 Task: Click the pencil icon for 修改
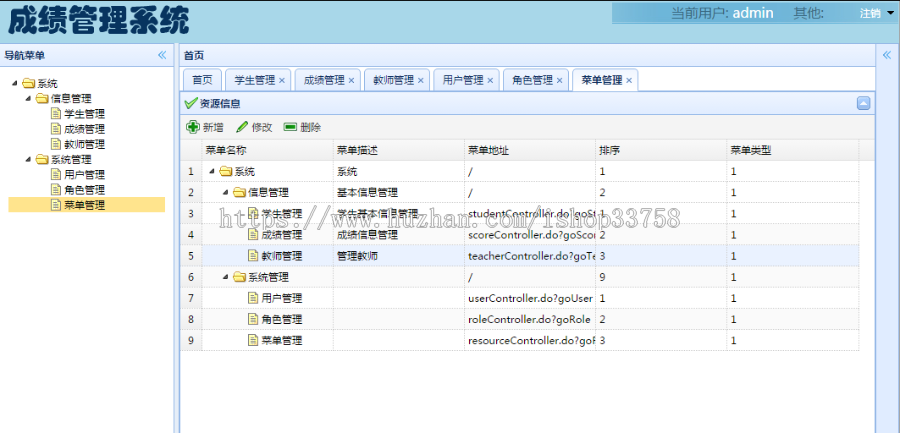tap(242, 127)
